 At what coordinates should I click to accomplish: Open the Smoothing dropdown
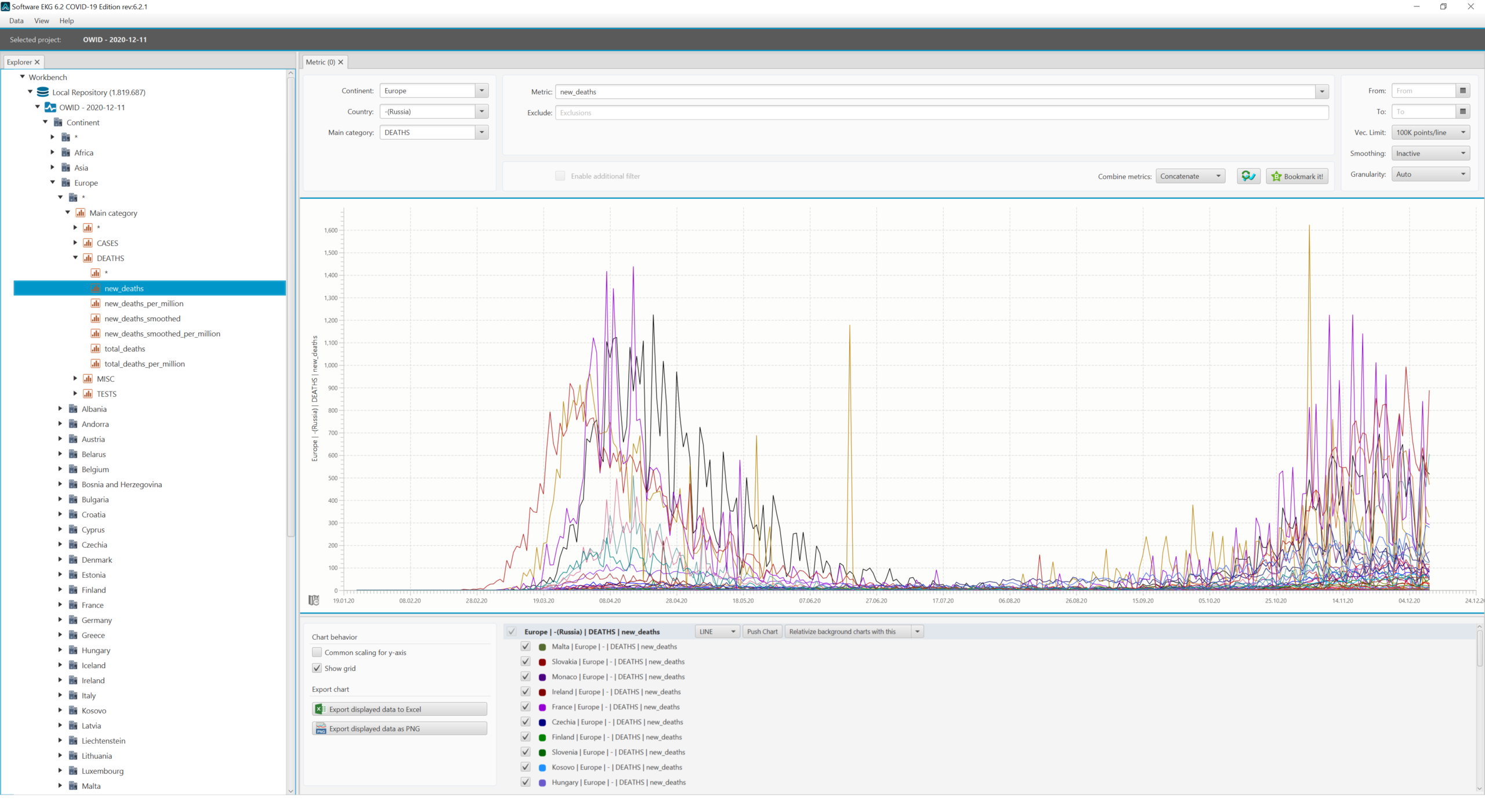pos(1430,153)
